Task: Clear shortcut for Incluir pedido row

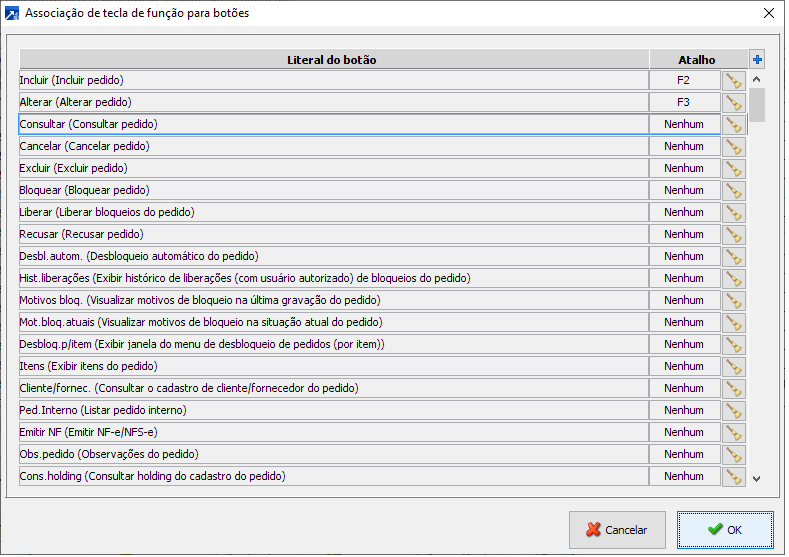Action: [734, 81]
